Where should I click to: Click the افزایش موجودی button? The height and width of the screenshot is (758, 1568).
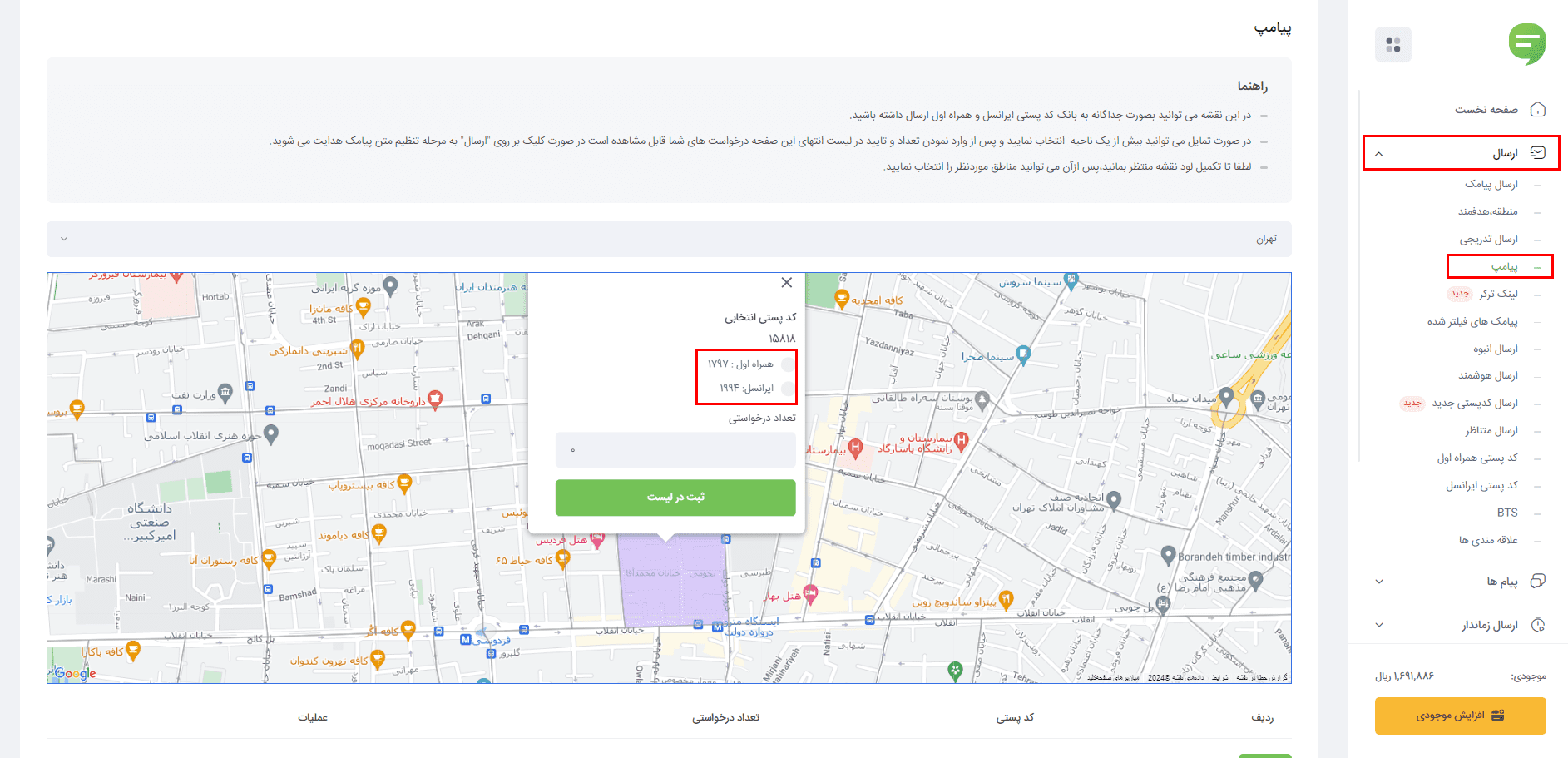1460,716
